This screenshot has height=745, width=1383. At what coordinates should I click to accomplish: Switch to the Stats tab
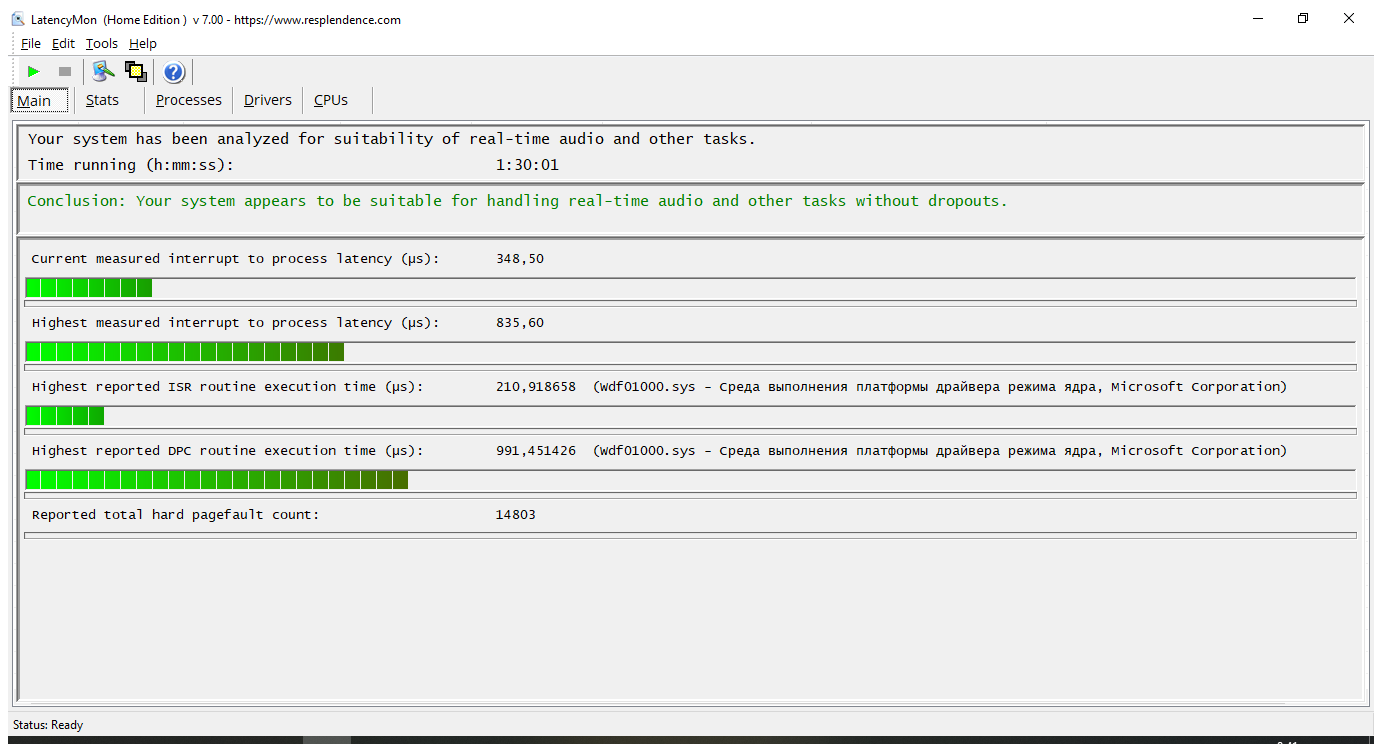102,100
